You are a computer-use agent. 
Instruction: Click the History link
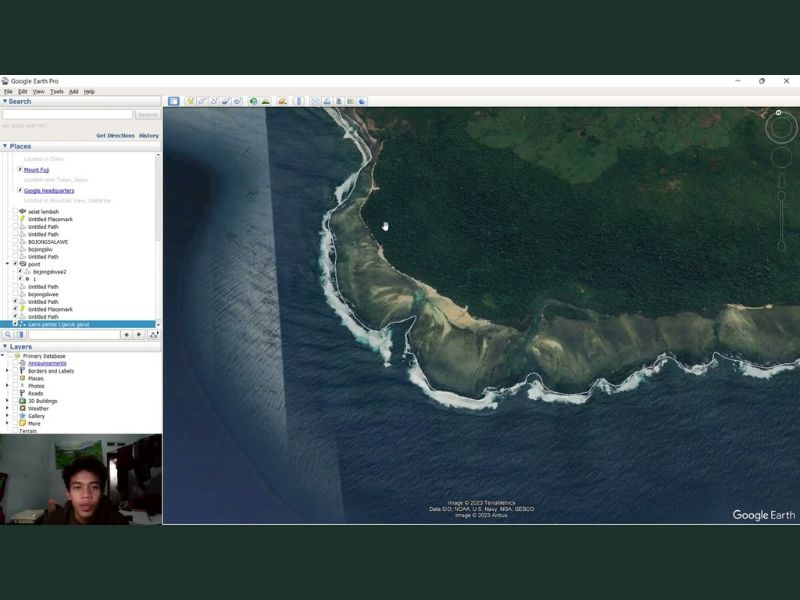point(149,136)
